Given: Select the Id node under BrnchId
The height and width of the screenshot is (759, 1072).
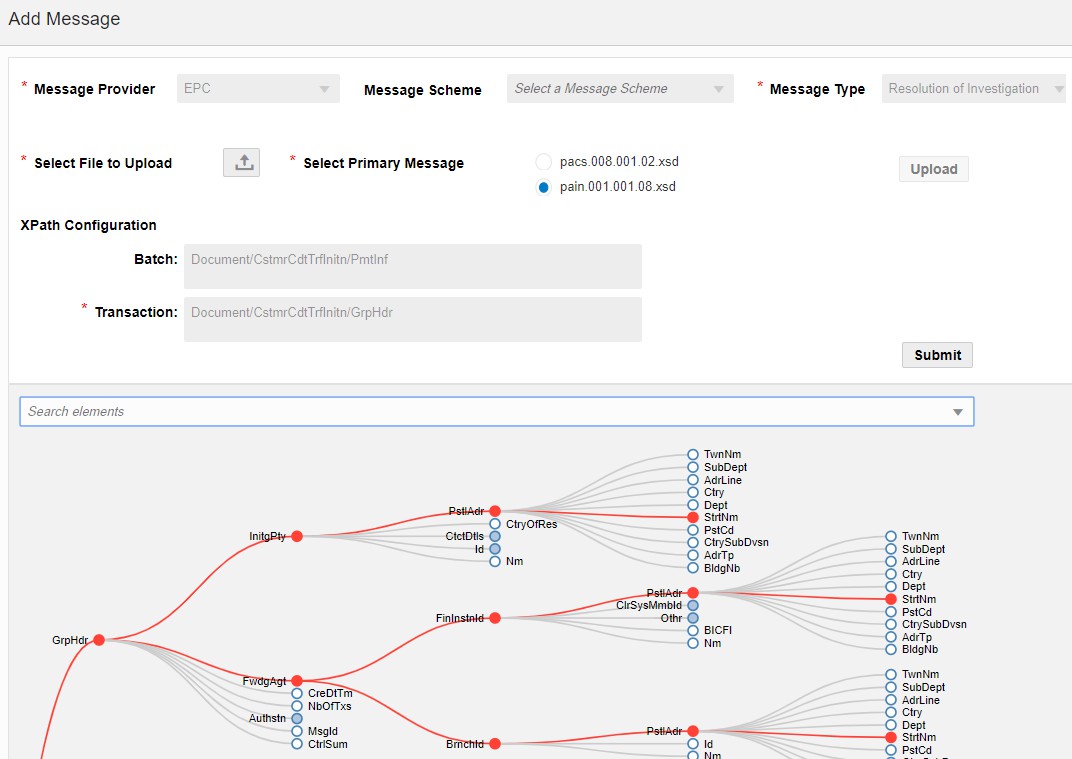Looking at the screenshot, I should [693, 744].
